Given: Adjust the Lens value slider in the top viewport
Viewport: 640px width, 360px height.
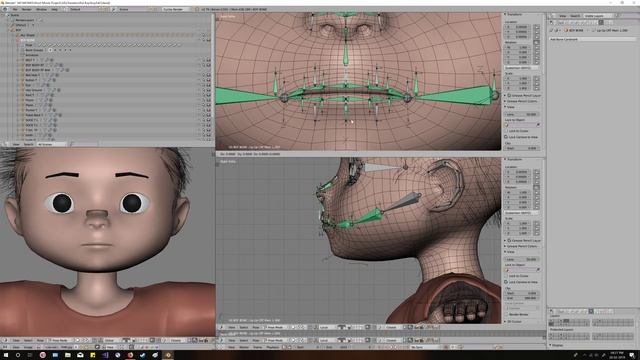Looking at the screenshot, I should 522,115.
